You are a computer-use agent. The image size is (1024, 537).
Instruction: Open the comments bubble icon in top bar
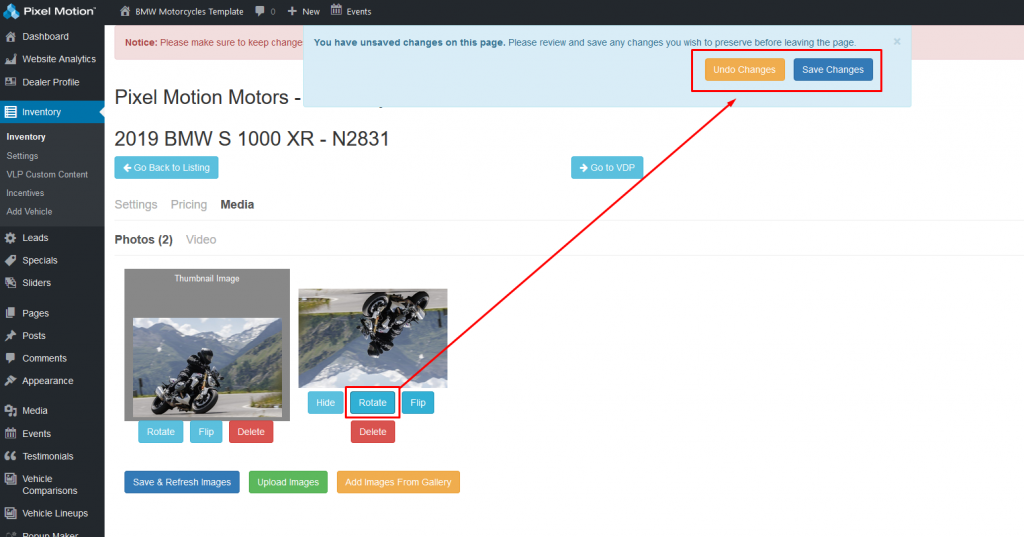coord(260,11)
